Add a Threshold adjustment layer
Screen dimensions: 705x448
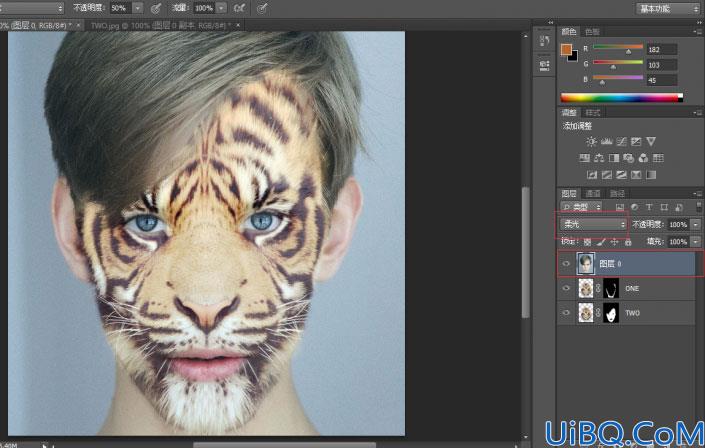pyautogui.click(x=621, y=175)
